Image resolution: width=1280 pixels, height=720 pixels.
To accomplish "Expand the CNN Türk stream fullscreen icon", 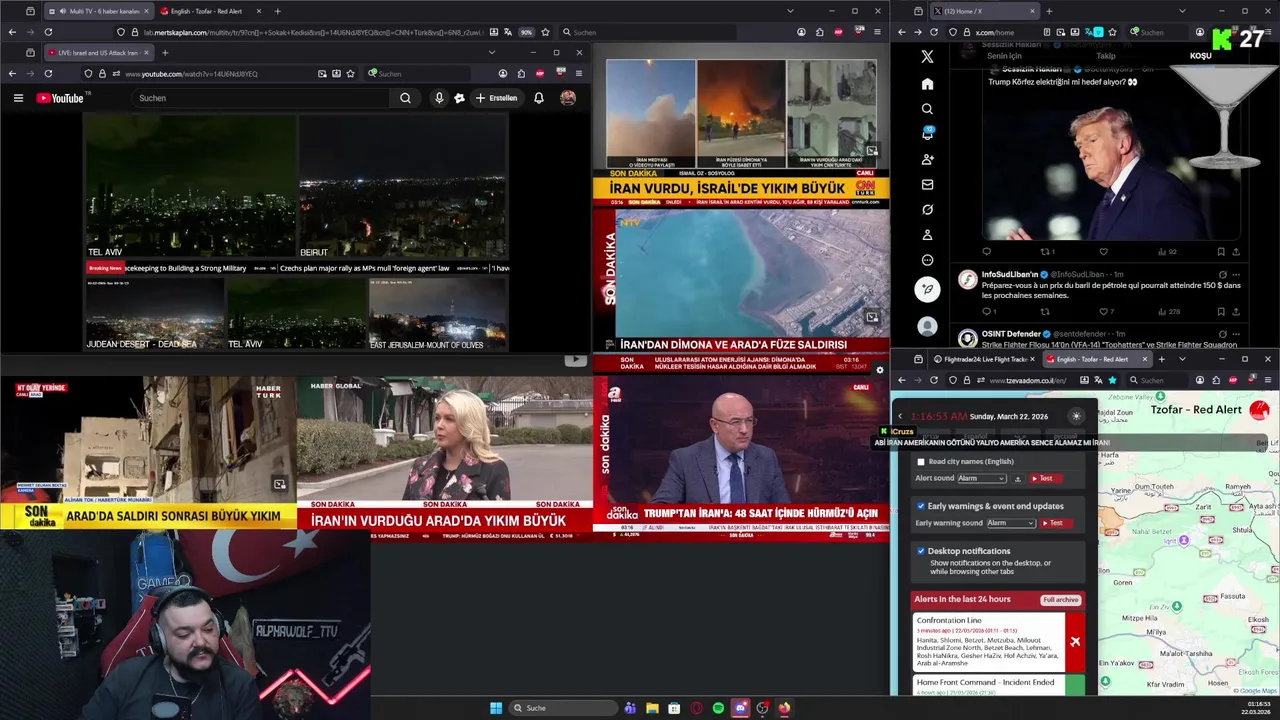I will pos(872,151).
